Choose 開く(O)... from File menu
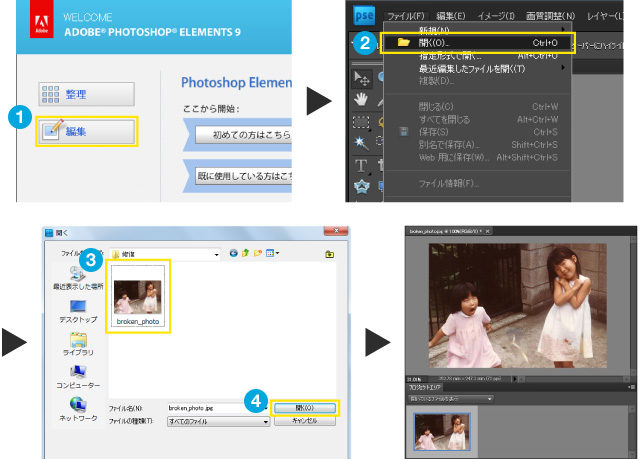640x460 pixels. pos(478,43)
